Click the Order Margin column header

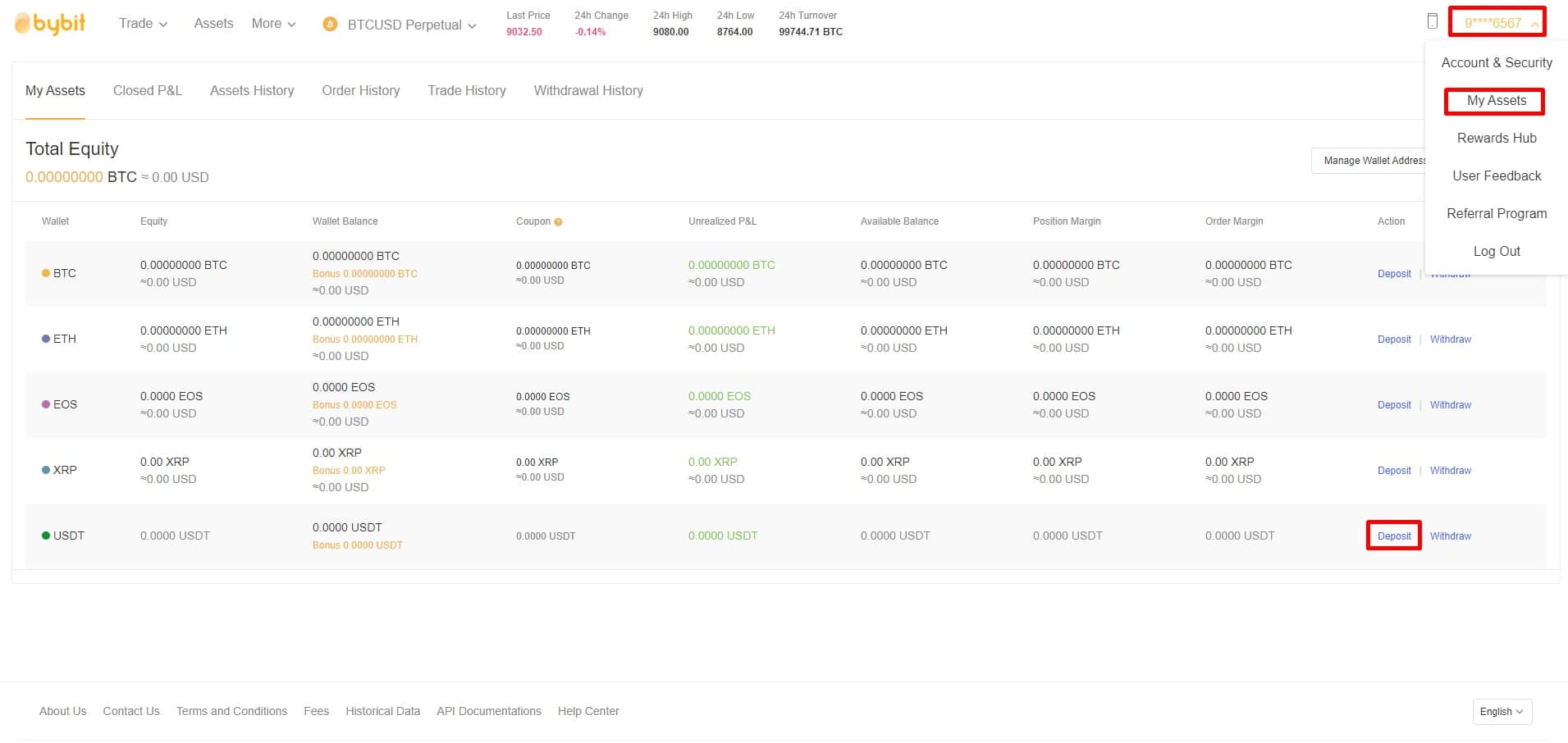pyautogui.click(x=1234, y=221)
